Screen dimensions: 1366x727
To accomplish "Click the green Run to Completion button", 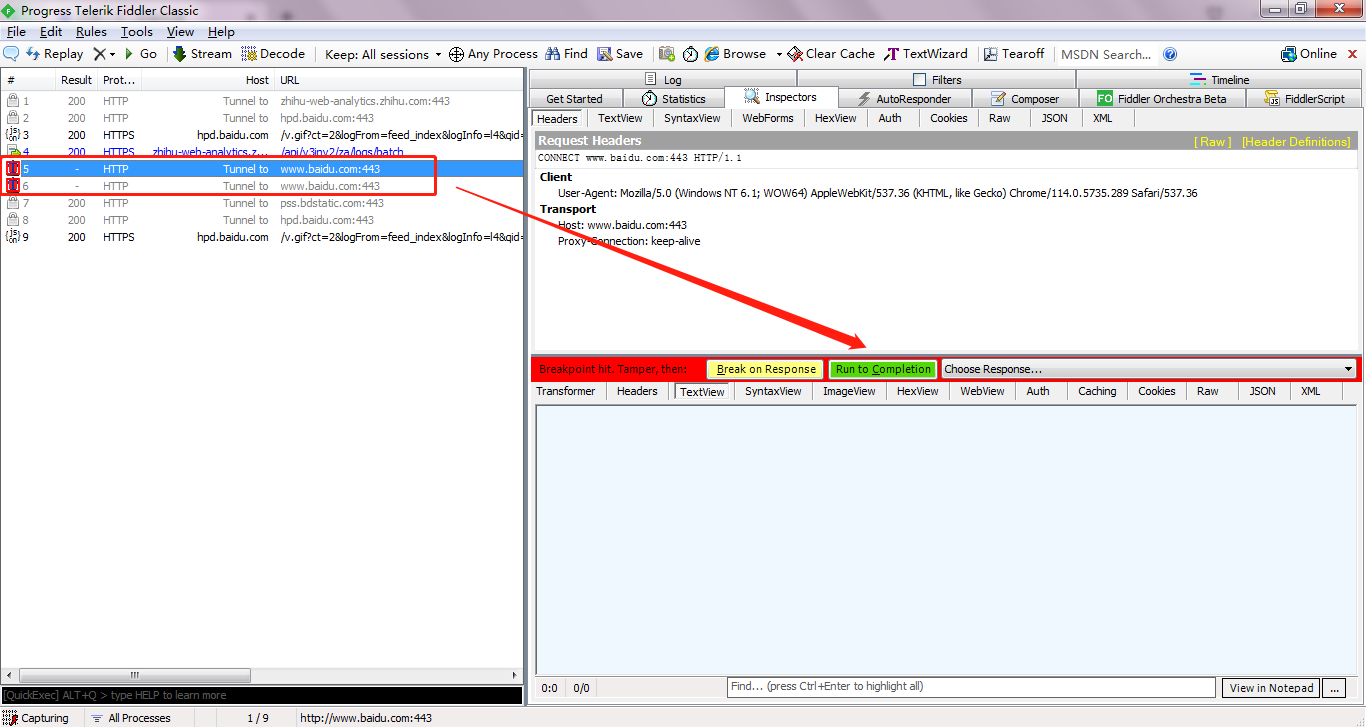I will coord(883,369).
